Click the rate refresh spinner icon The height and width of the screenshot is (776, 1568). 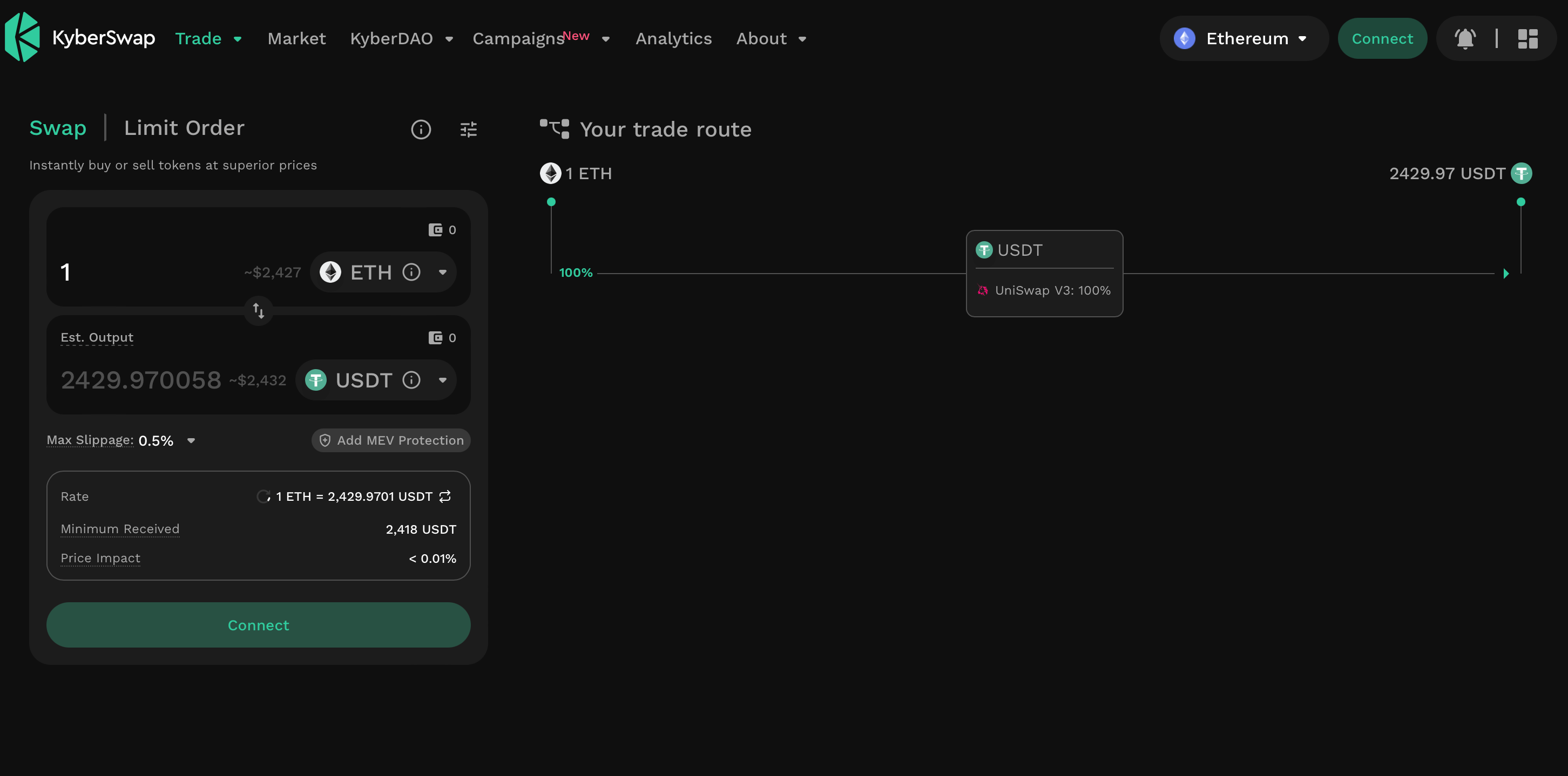263,496
